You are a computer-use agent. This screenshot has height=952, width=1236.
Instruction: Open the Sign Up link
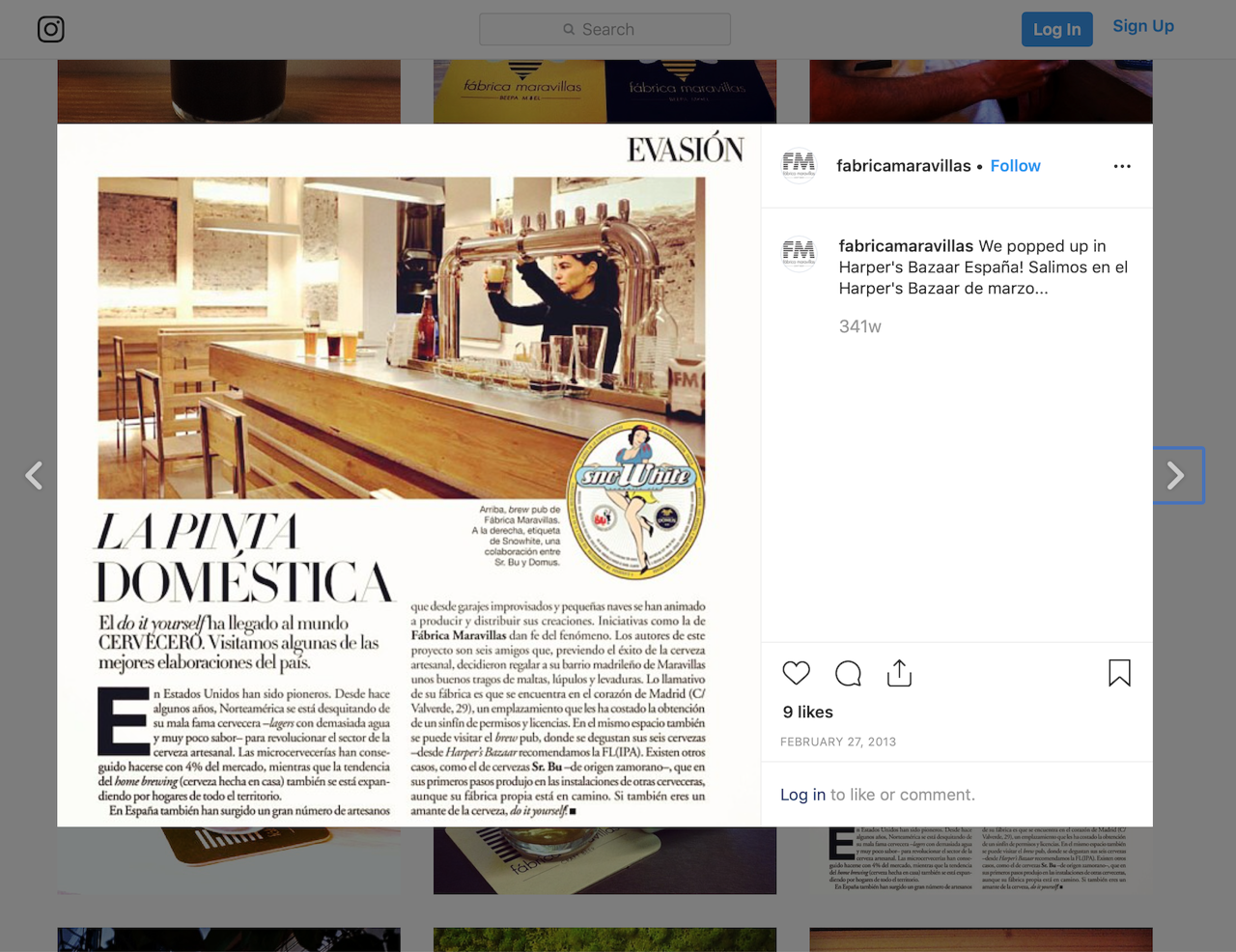click(1143, 26)
